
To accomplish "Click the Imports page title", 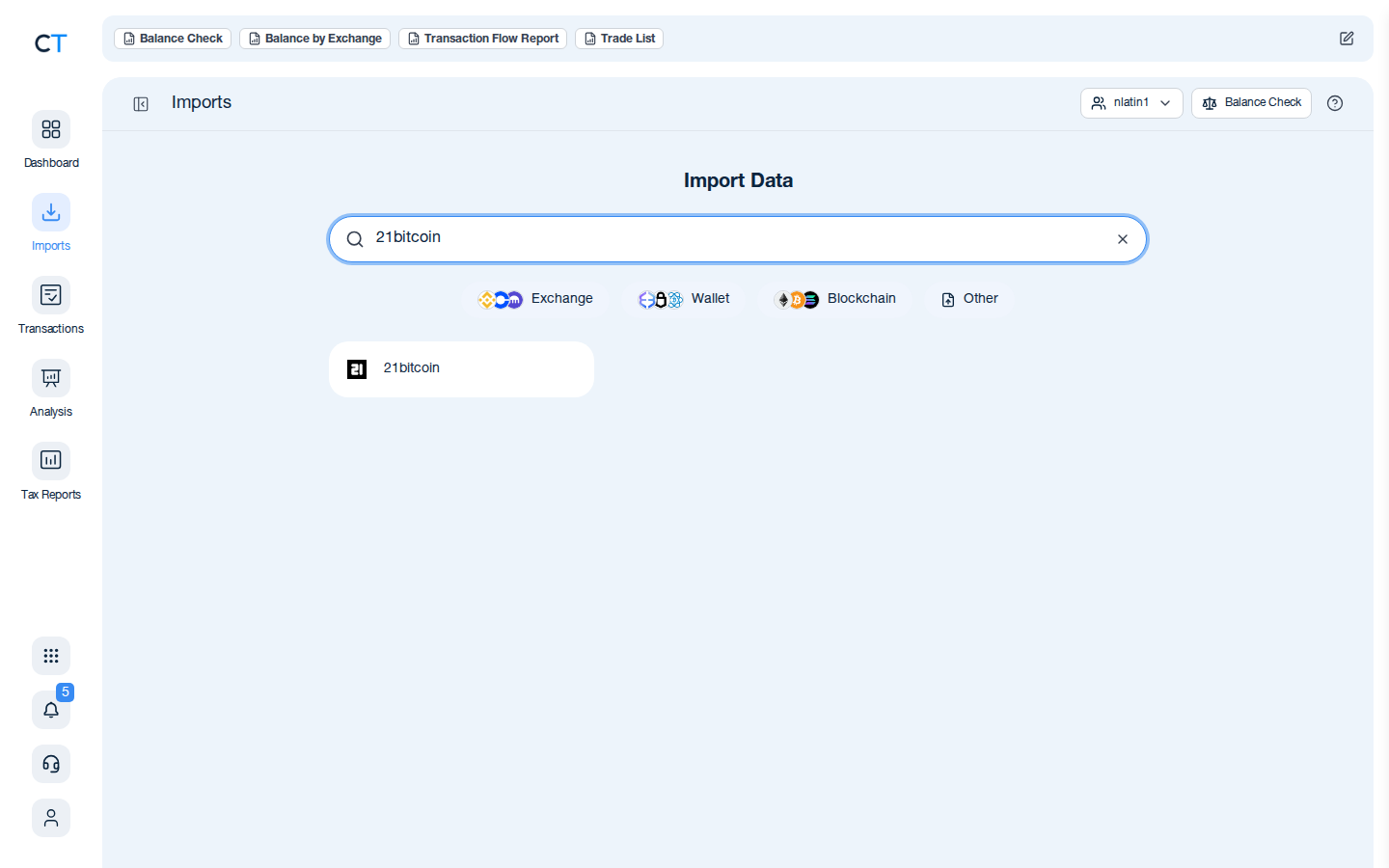I will click(202, 102).
